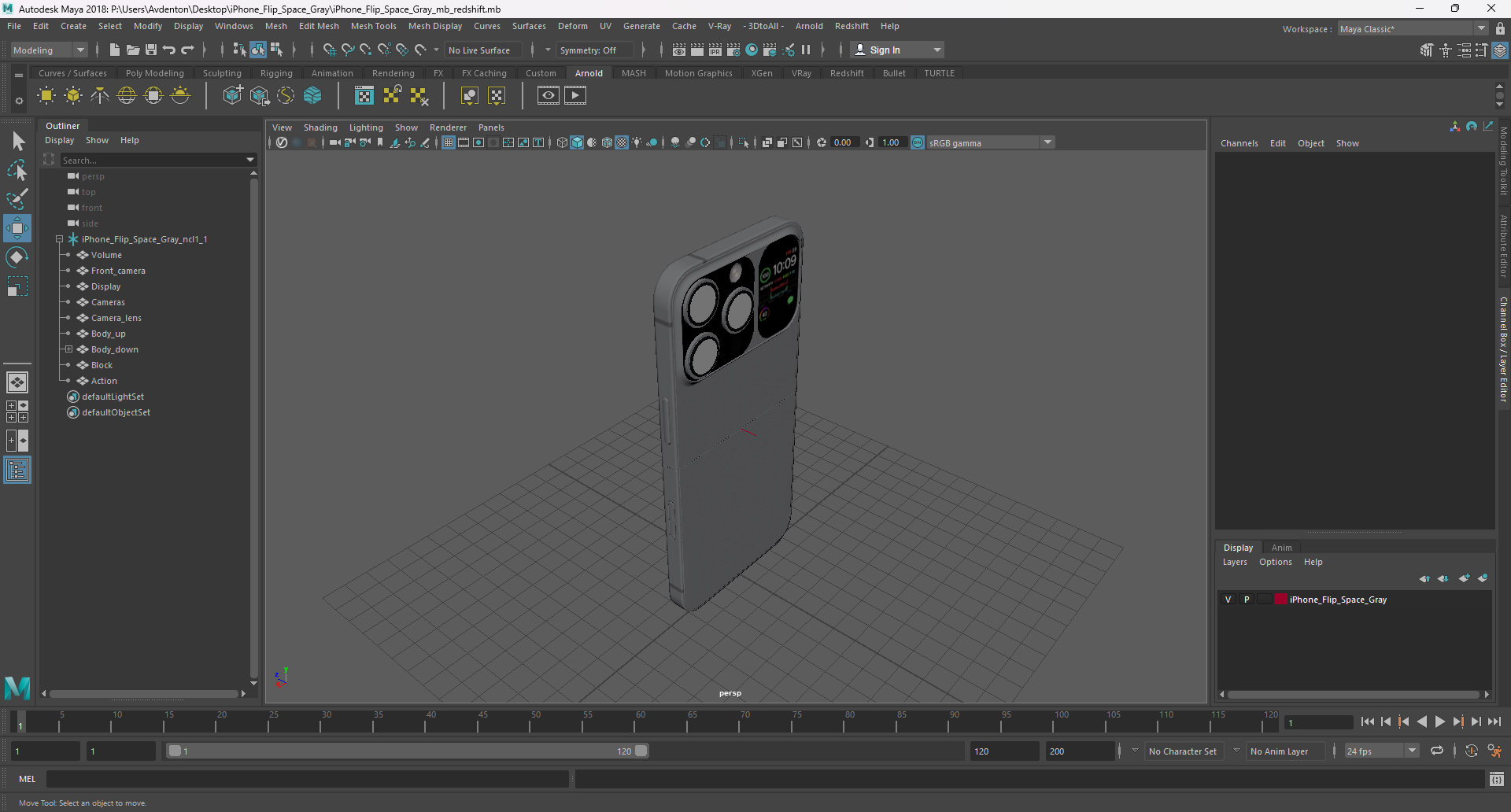1511x812 pixels.
Task: Create an Arnold area light from shelf
Action: 46,96
